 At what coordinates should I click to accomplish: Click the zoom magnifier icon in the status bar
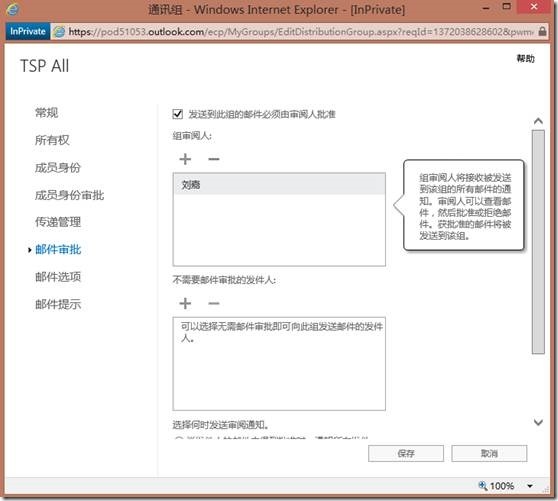483,485
